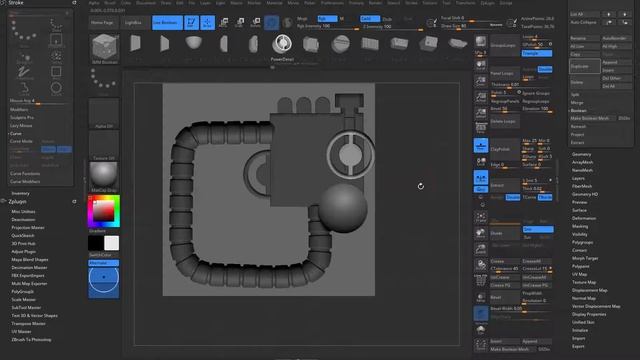The height and width of the screenshot is (360, 640).
Task: Select the Scale transform icon
Action: point(240,22)
